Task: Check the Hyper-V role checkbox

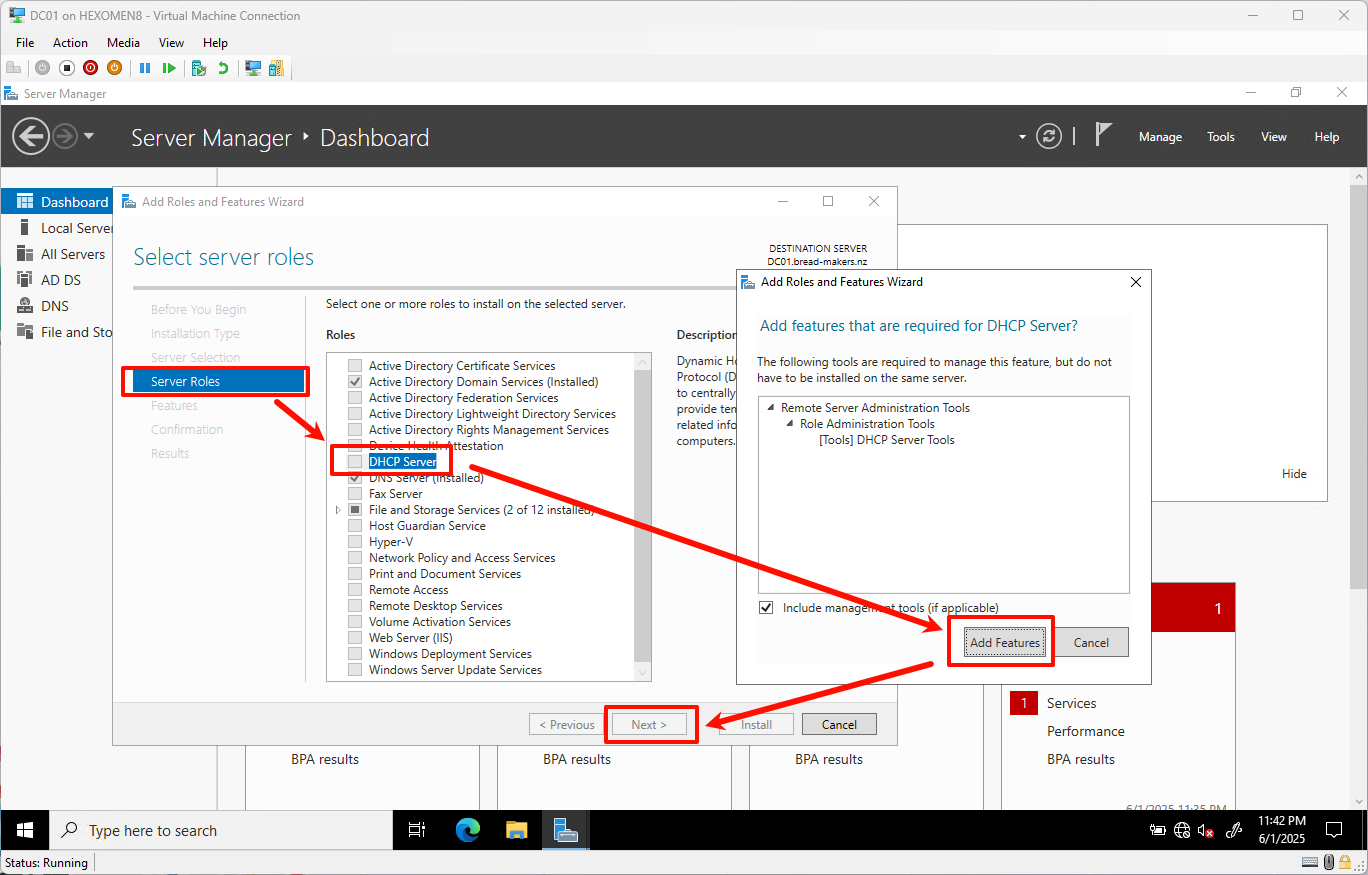Action: (x=355, y=541)
